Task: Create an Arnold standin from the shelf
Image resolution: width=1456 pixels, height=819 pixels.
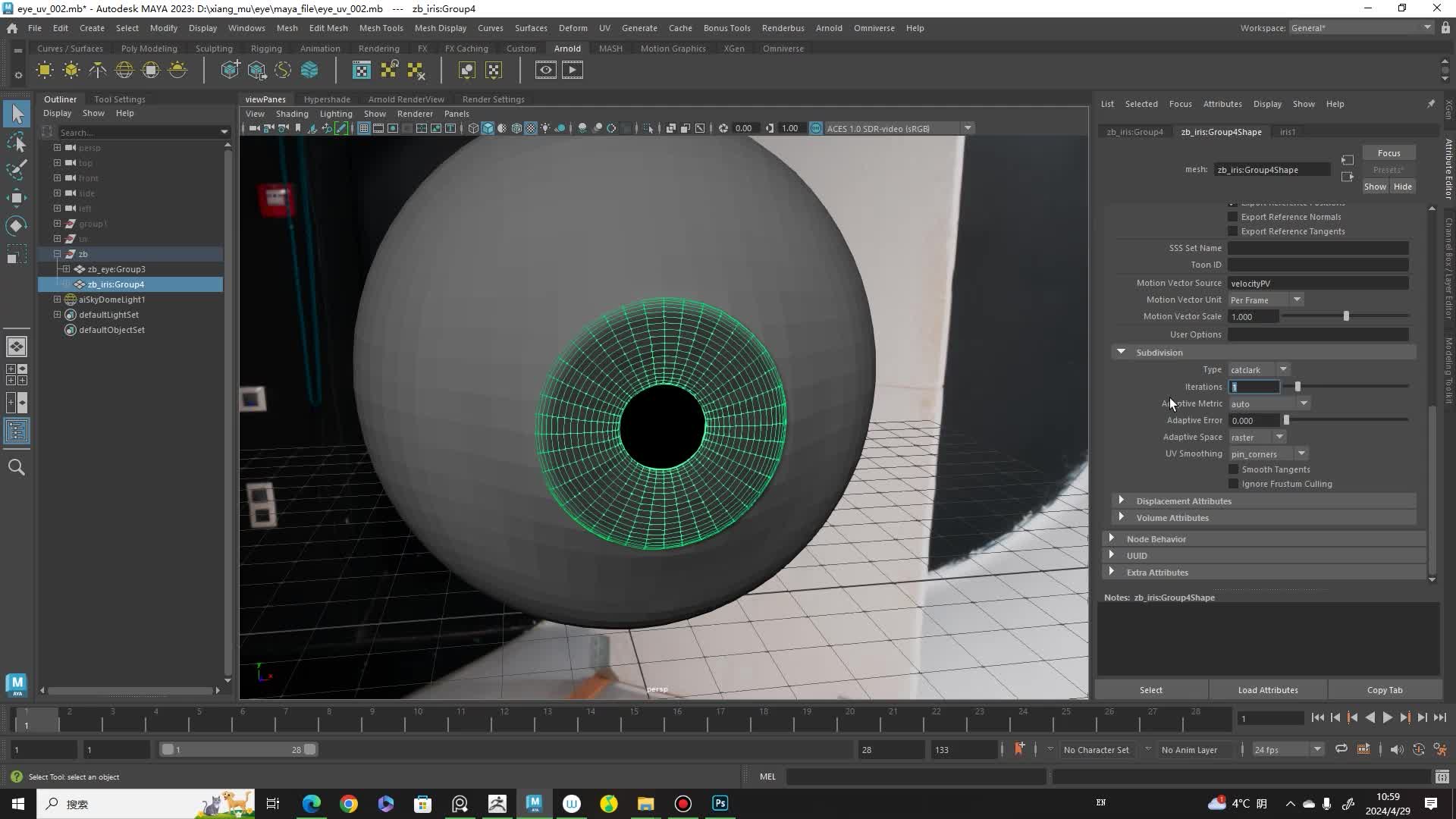Action: click(x=230, y=71)
